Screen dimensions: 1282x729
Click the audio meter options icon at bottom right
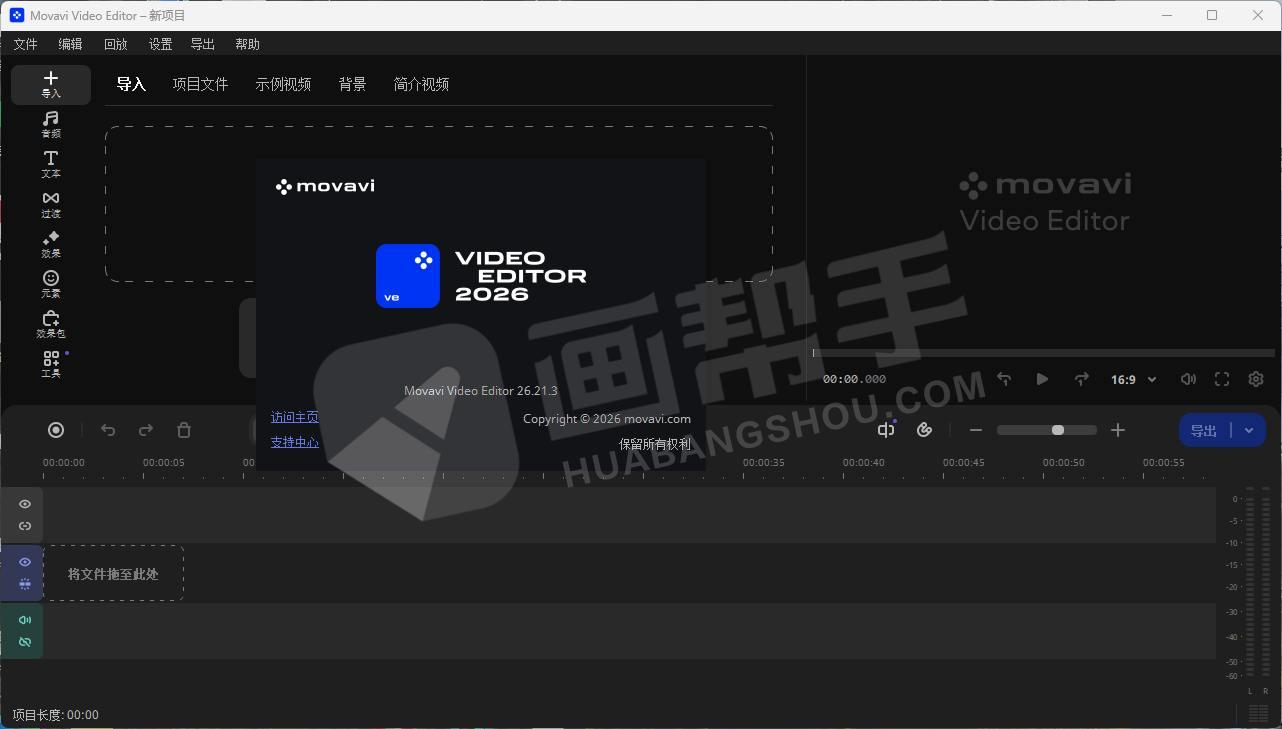1259,713
